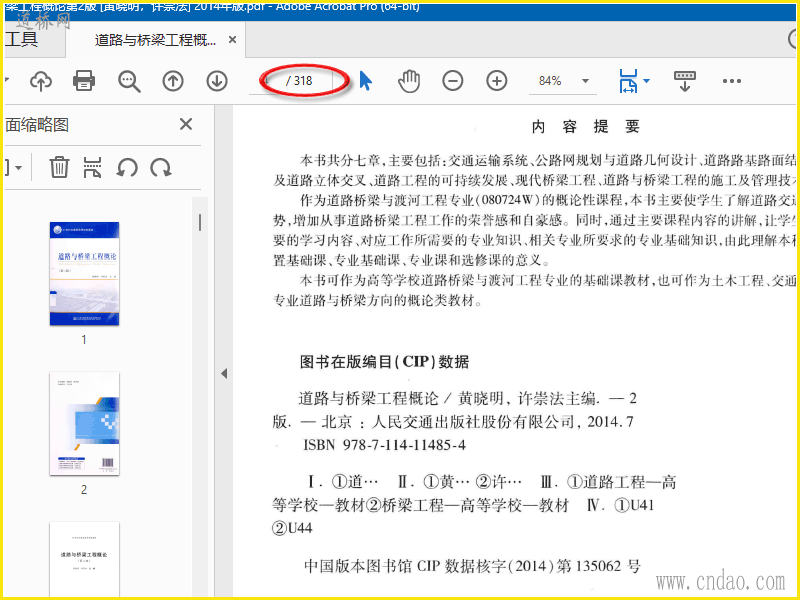Go to previous page with up arrow
Screen dimensions: 800x600
[x=173, y=81]
